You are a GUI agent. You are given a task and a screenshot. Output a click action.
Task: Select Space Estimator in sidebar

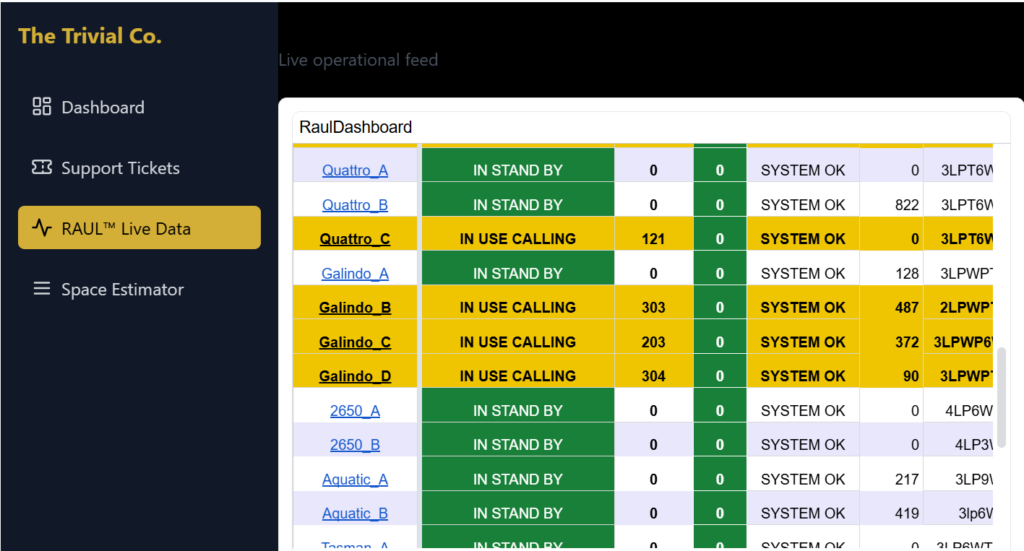[122, 289]
